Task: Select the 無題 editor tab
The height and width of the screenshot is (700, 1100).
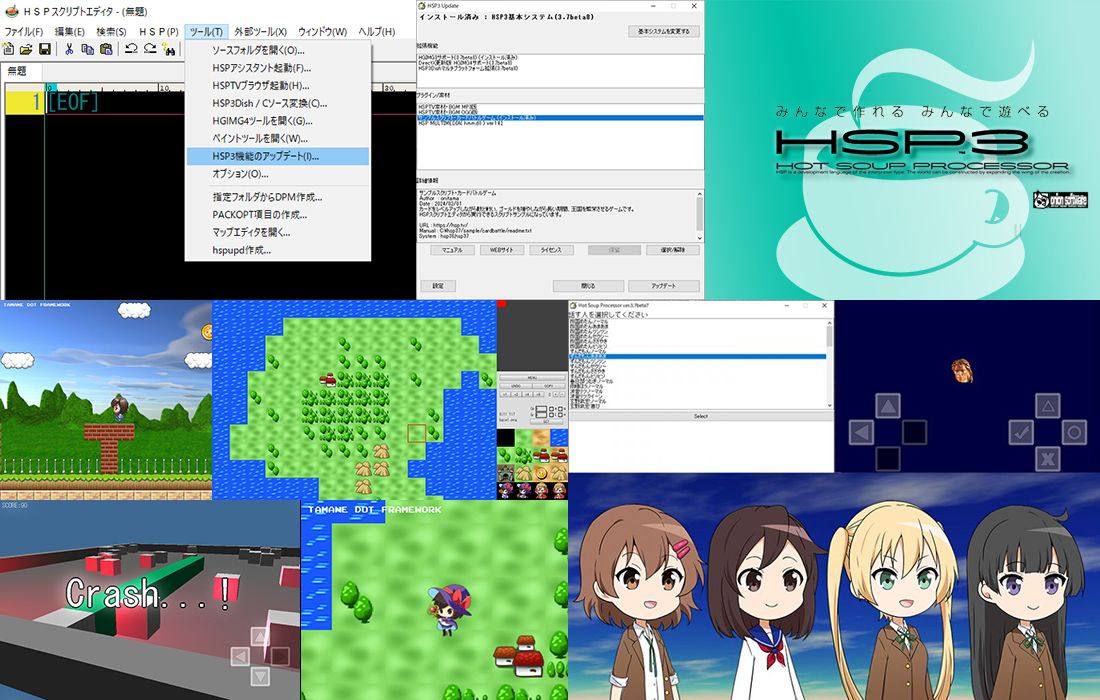Action: tap(22, 71)
